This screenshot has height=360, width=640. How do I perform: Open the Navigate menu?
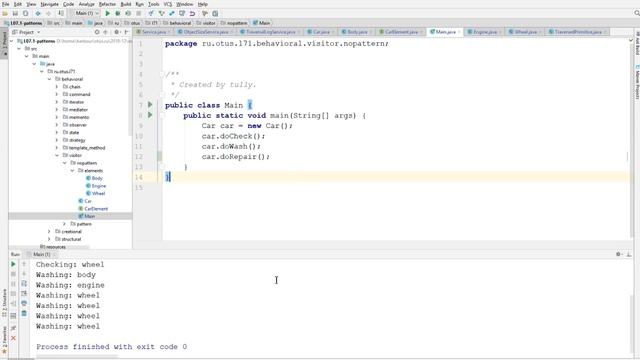coord(49,4)
